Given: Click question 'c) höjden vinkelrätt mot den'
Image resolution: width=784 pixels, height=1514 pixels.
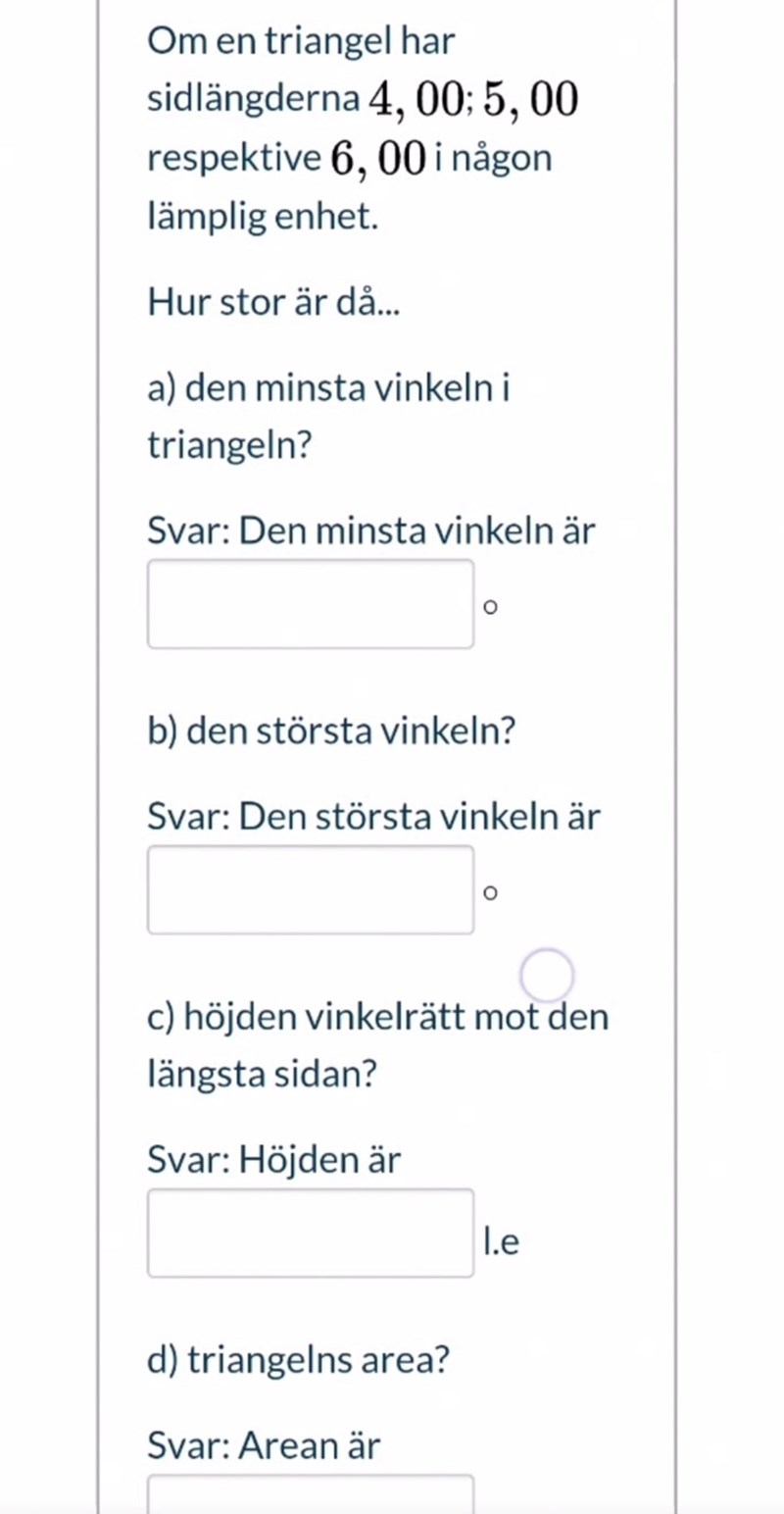Looking at the screenshot, I should 377,1017.
